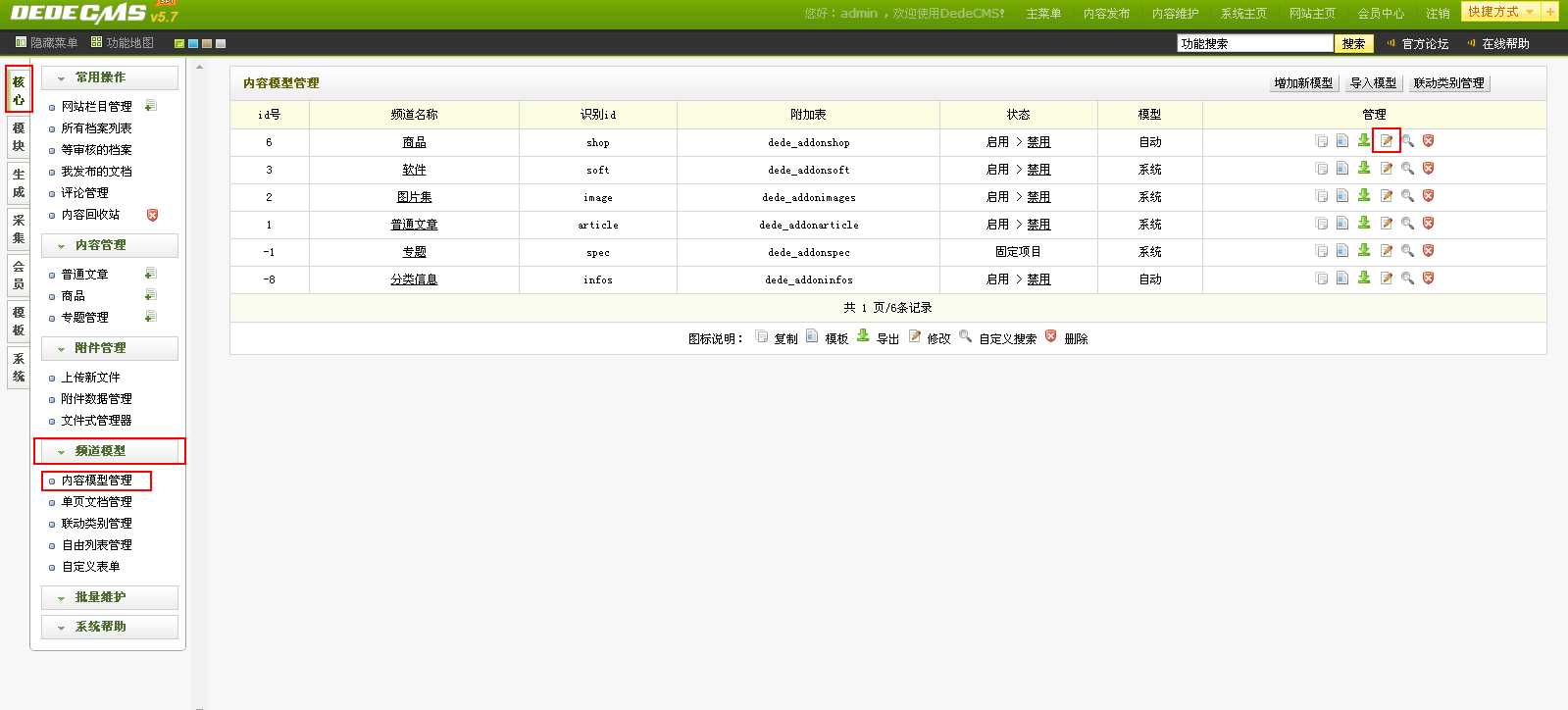
Task: Switch to the 模板 vertical tab
Action: click(x=19, y=321)
